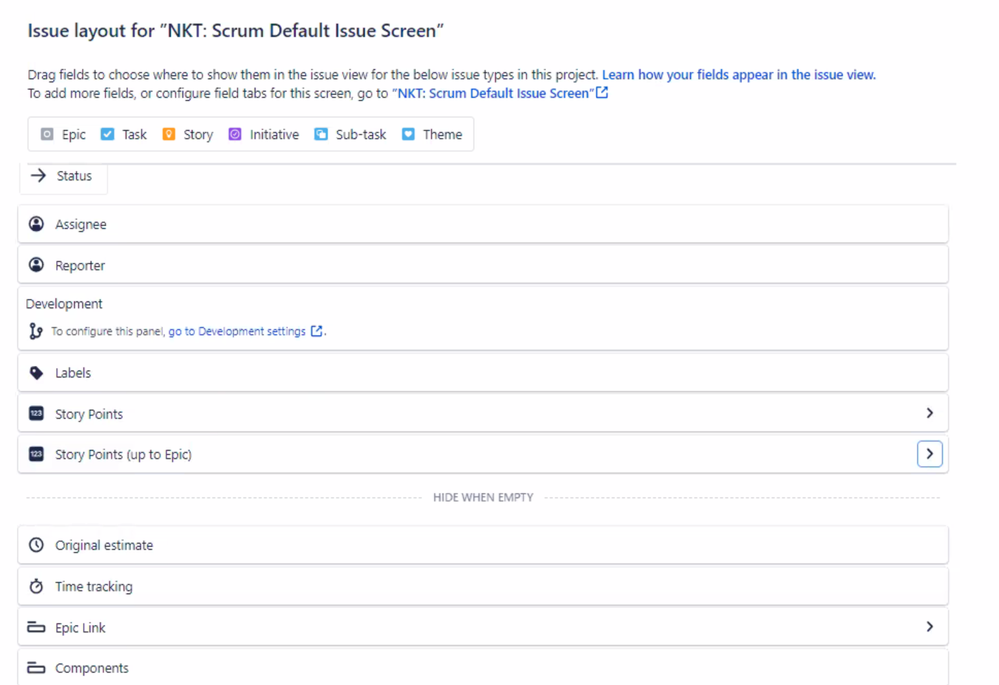Click the Initiative issue type label
Image resolution: width=999 pixels, height=685 pixels.
pyautogui.click(x=274, y=134)
